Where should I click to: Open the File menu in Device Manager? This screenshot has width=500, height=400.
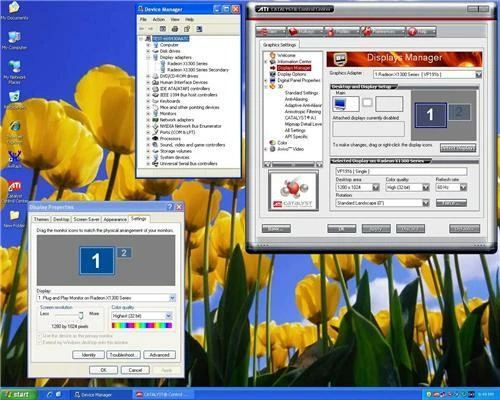[143, 19]
